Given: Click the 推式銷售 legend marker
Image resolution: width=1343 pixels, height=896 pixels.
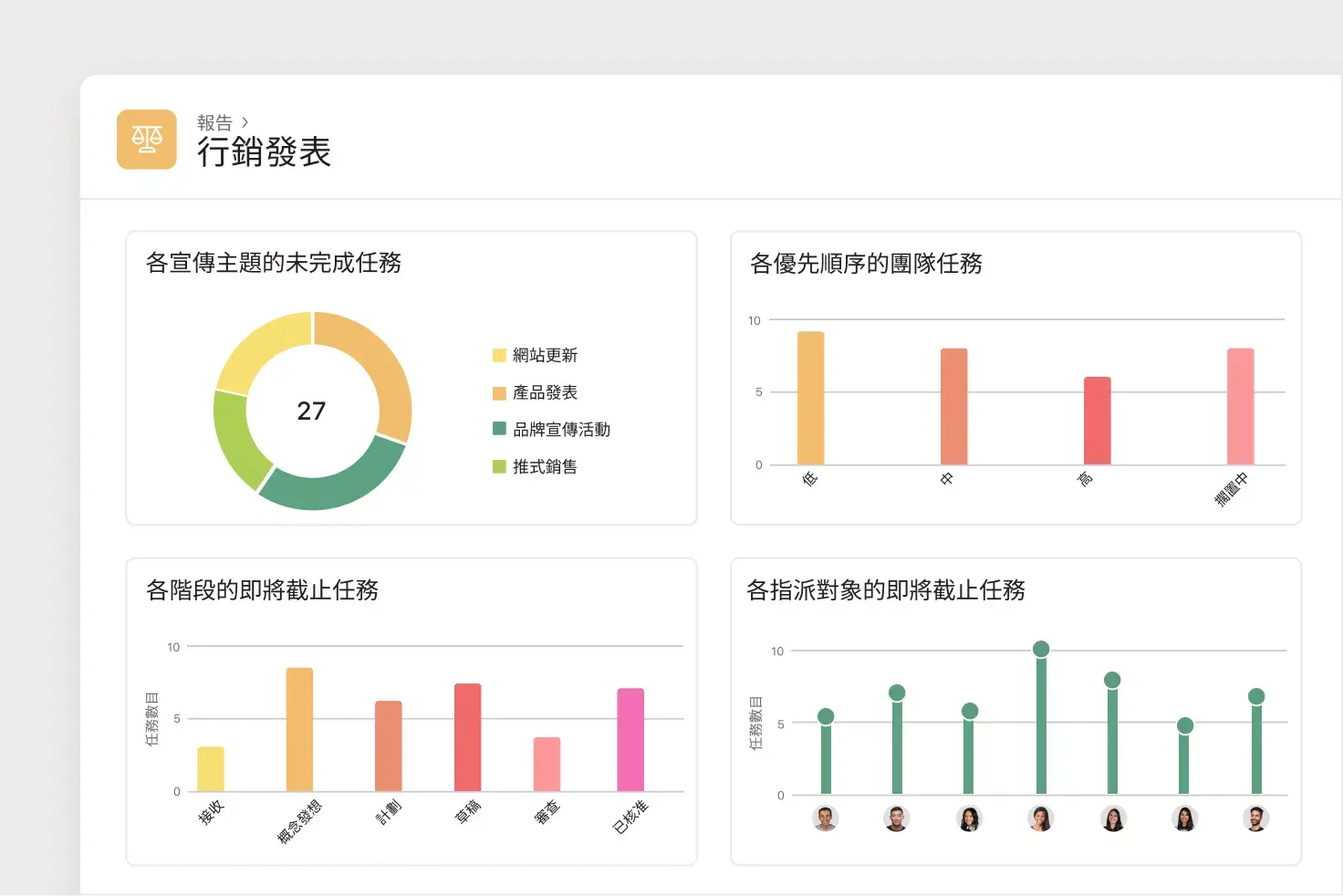Looking at the screenshot, I should (498, 466).
